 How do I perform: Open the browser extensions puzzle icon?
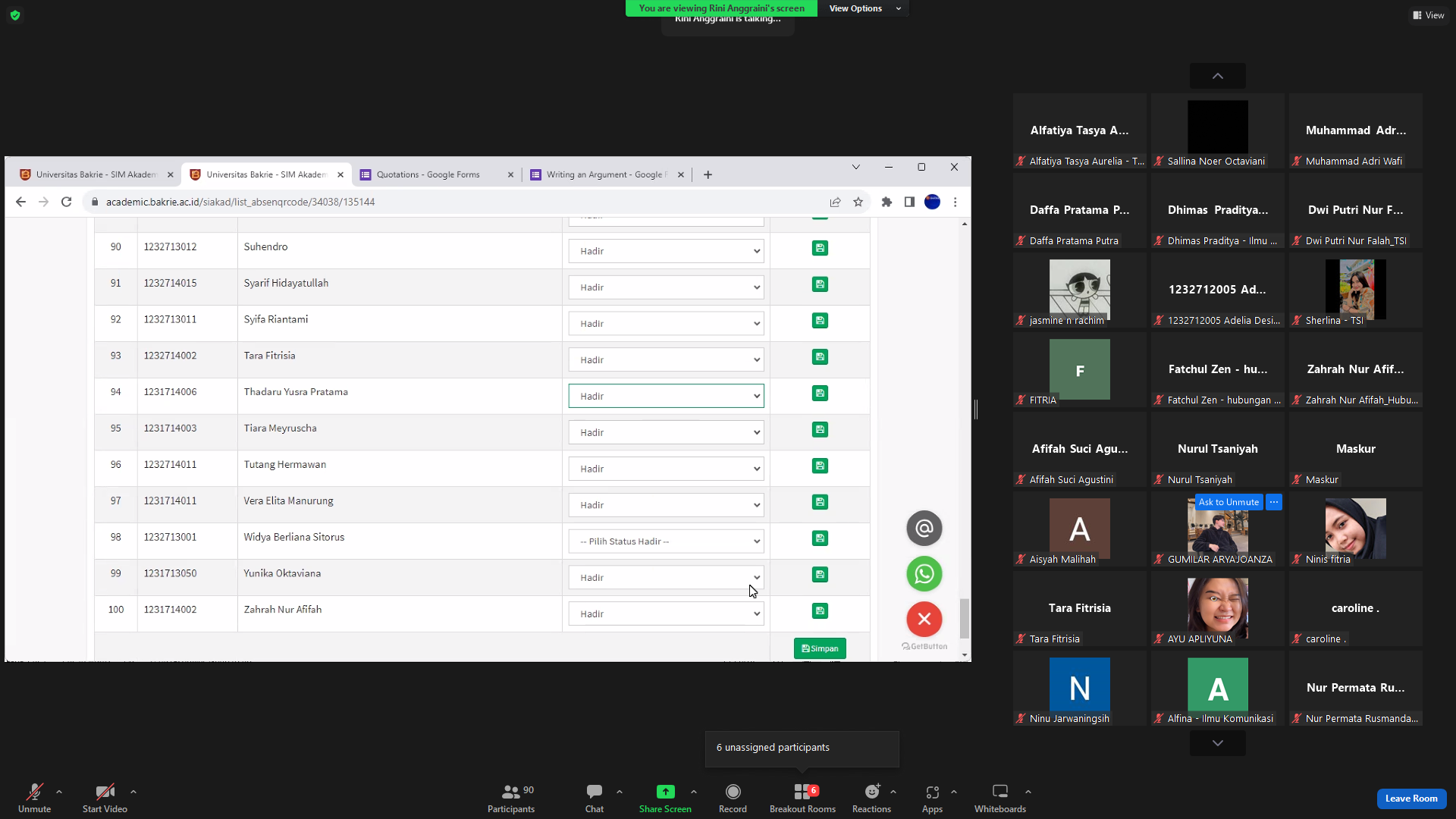click(886, 202)
